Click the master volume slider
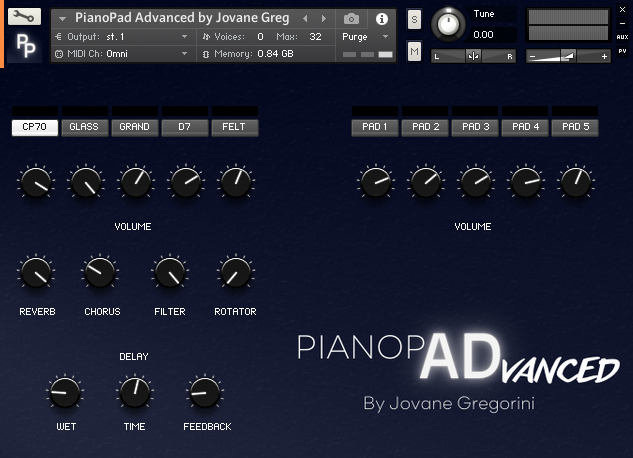The height and width of the screenshot is (458, 633). click(x=568, y=56)
